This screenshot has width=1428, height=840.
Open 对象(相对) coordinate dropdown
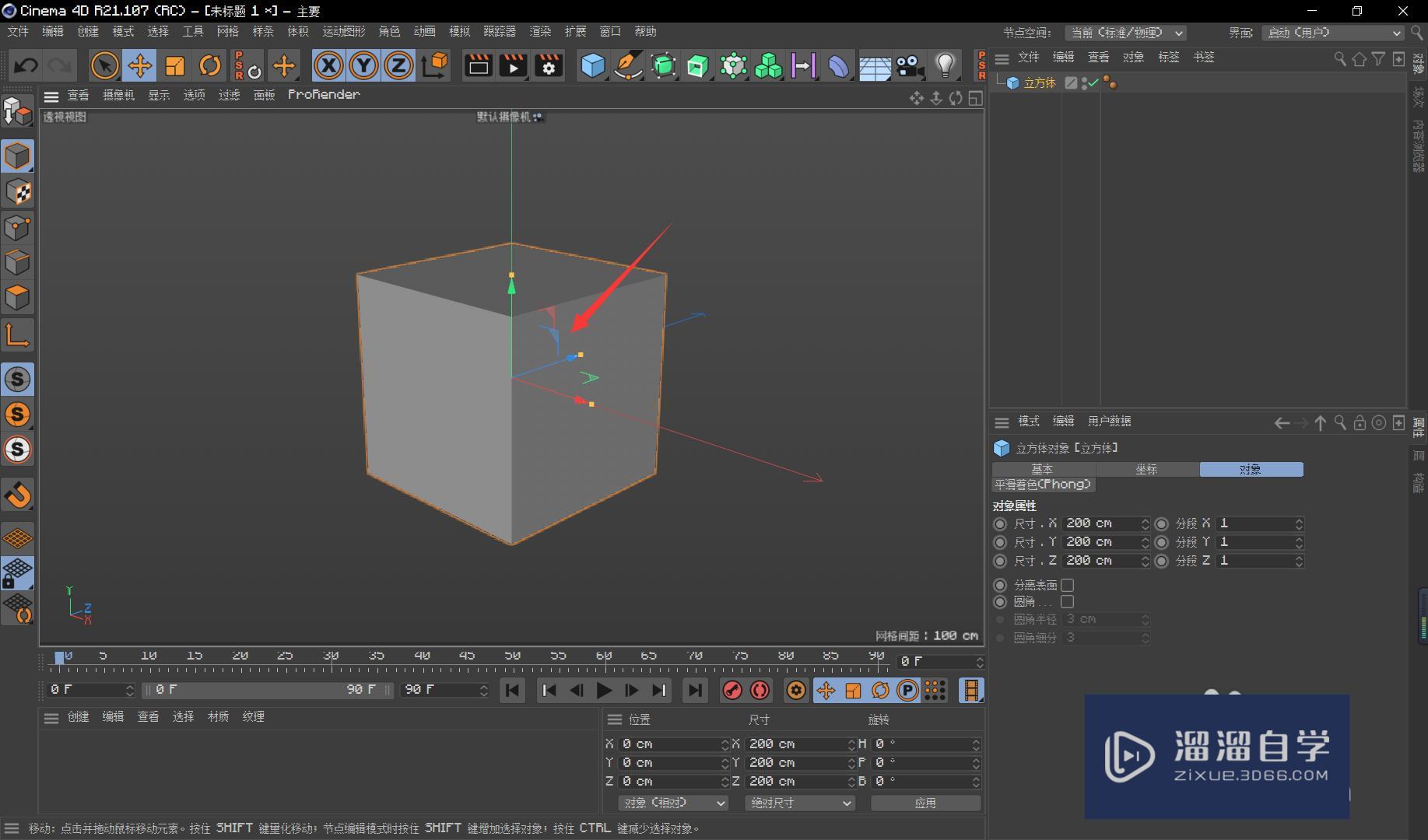[673, 803]
